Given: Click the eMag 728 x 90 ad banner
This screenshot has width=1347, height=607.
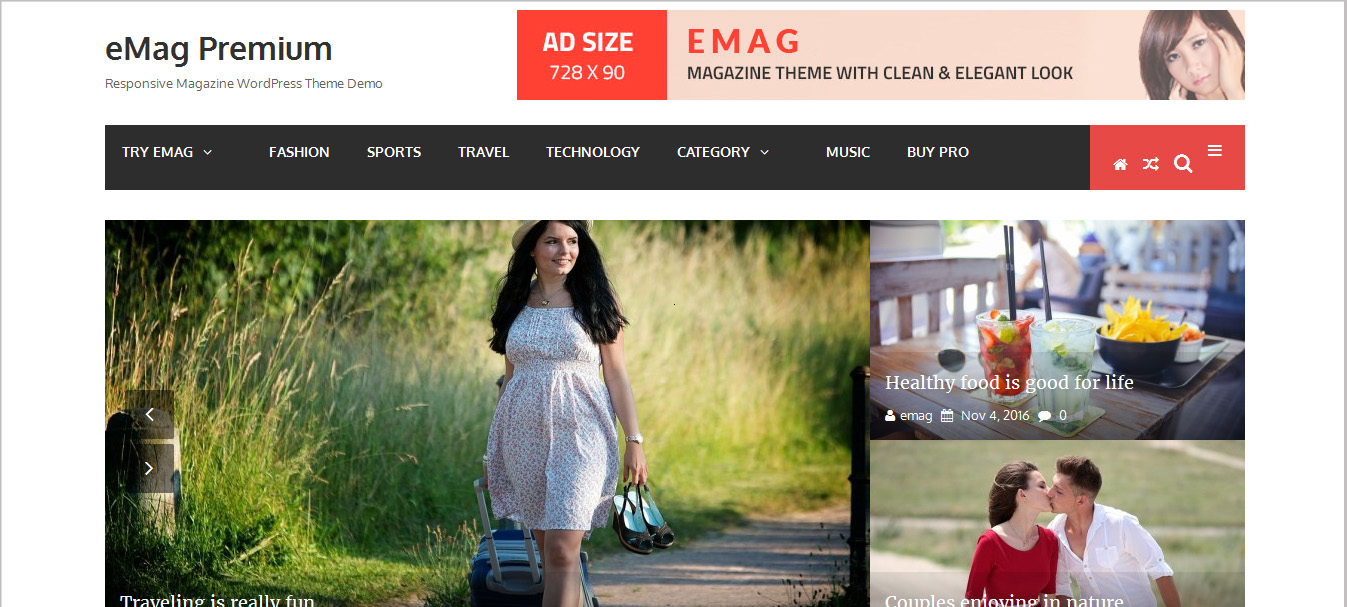Looking at the screenshot, I should tap(881, 55).
